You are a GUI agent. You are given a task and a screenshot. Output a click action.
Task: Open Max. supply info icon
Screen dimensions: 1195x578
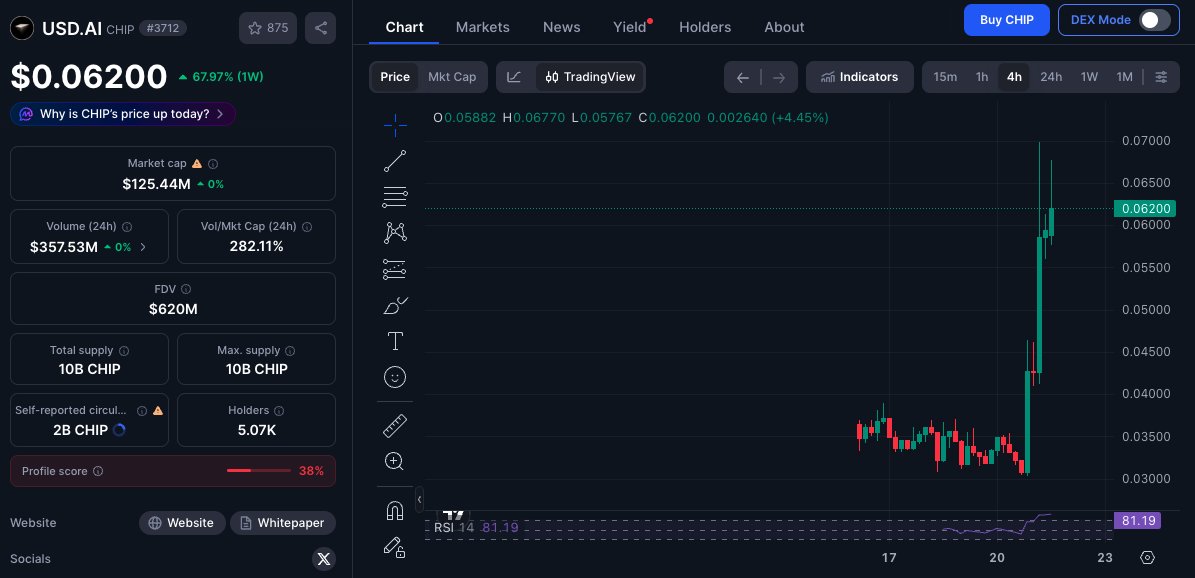click(290, 351)
